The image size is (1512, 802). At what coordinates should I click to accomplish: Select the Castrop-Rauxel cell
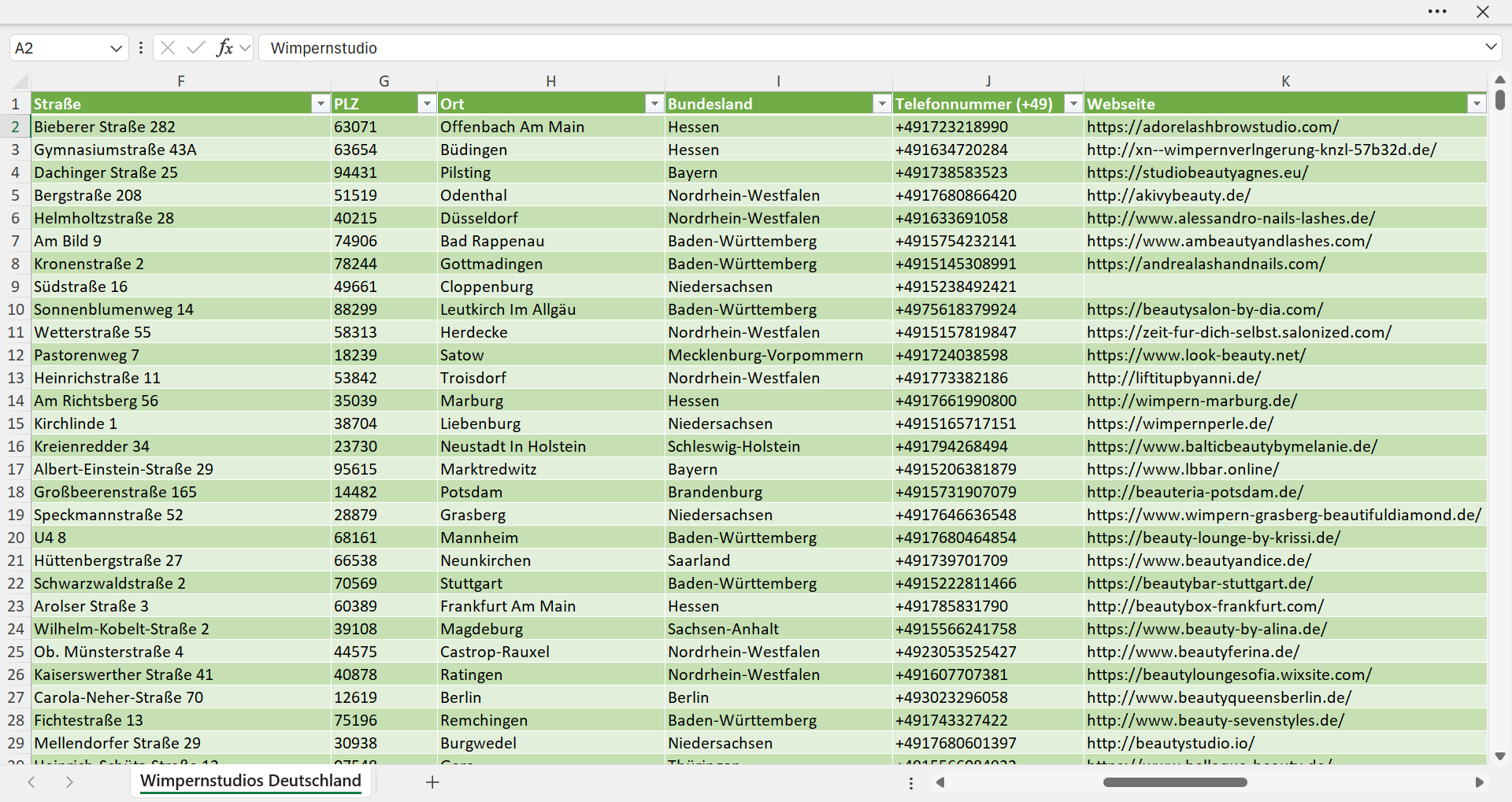click(x=551, y=652)
